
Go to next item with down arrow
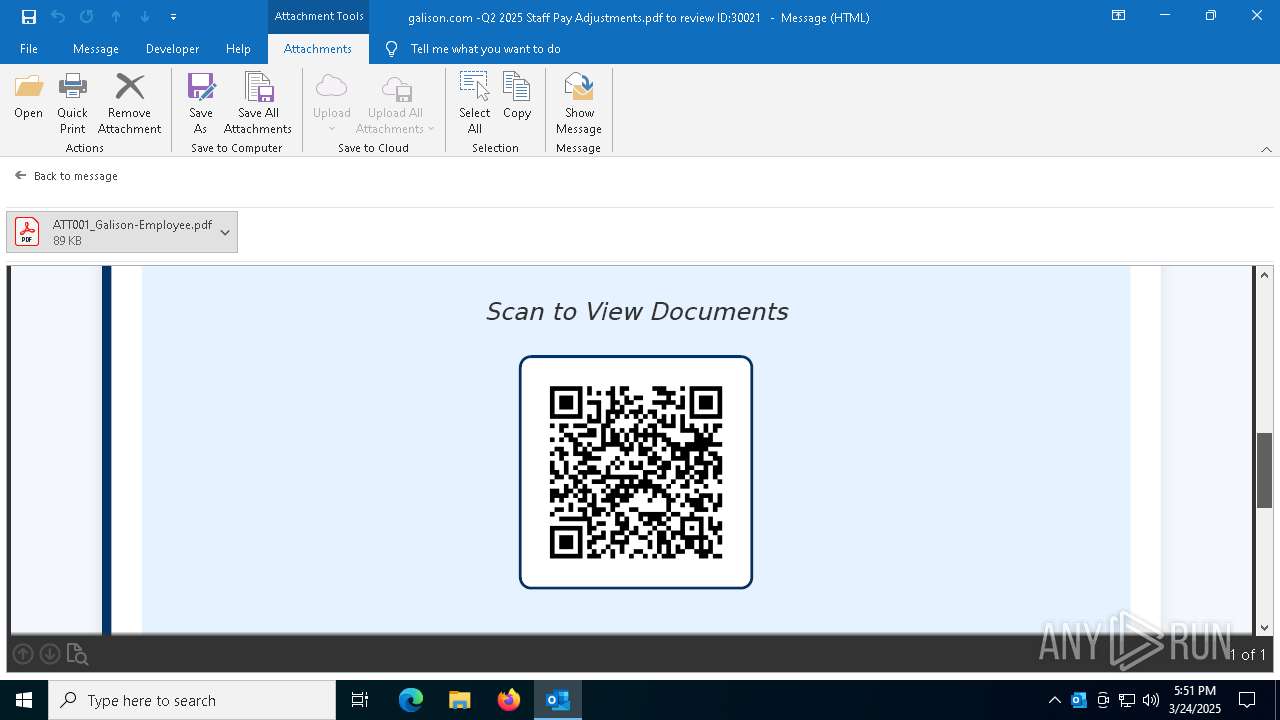(145, 17)
